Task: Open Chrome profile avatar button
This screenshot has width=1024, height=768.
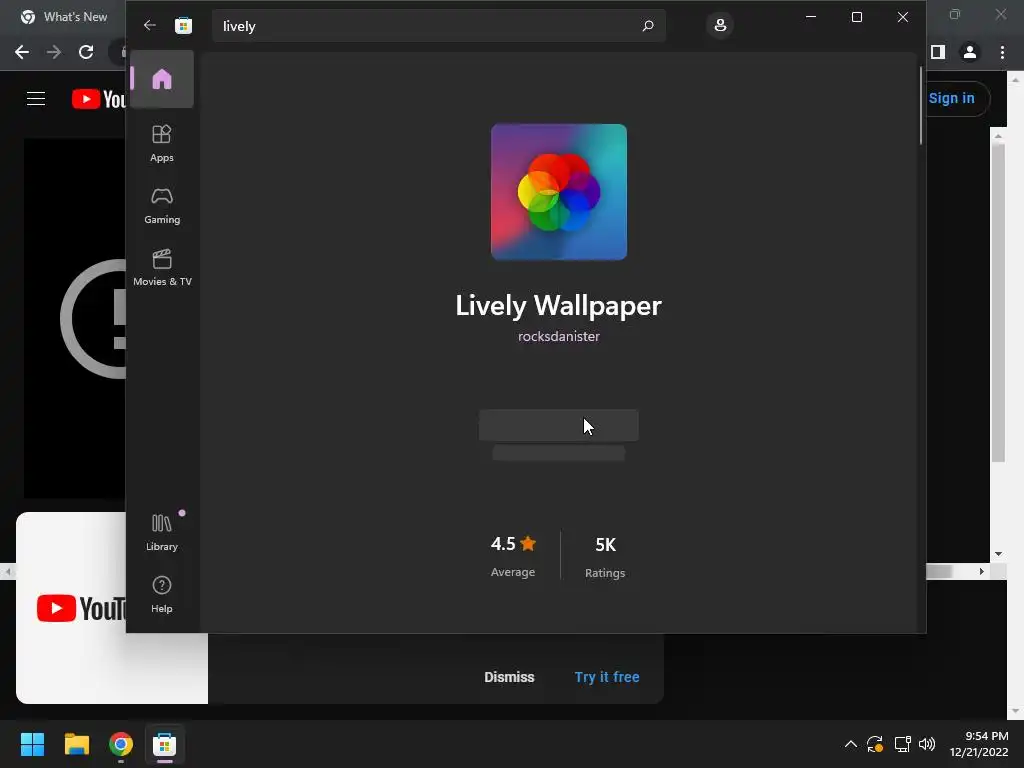Action: click(x=970, y=52)
